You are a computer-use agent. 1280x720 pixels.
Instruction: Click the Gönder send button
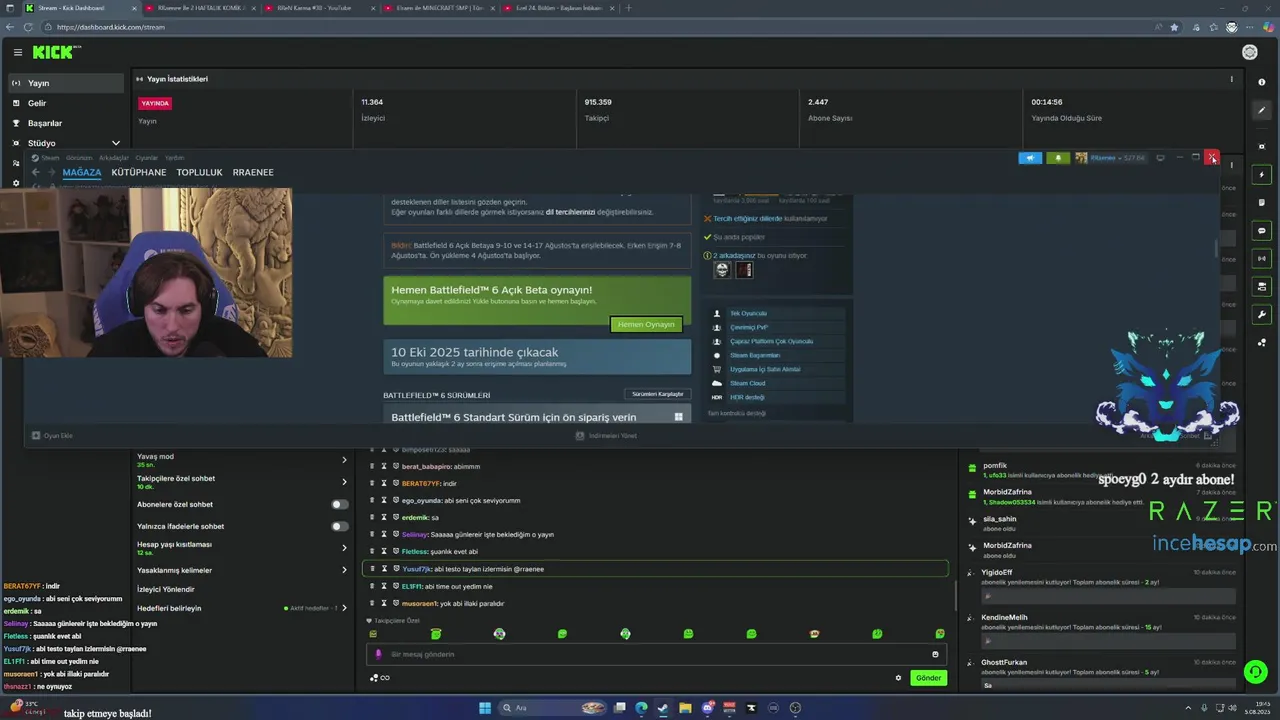click(928, 678)
